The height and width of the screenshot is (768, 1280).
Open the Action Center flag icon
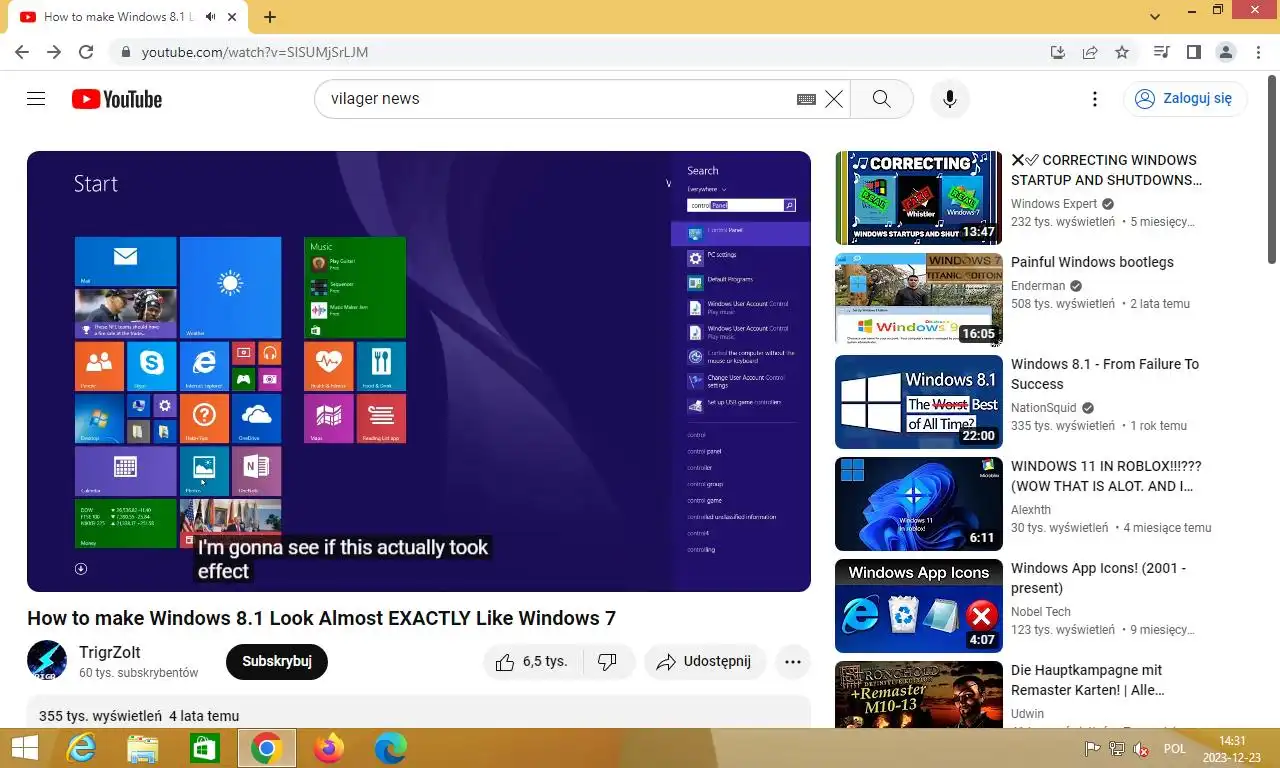coord(1093,749)
